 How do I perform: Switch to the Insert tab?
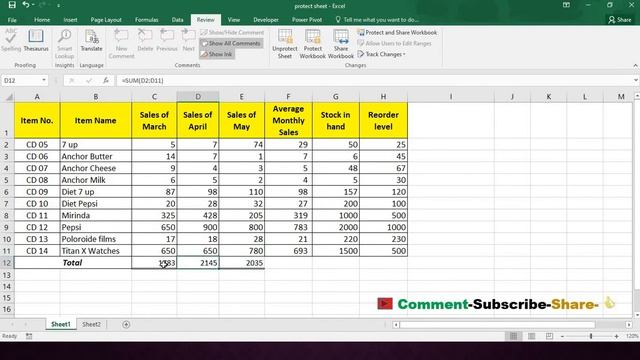coord(70,20)
